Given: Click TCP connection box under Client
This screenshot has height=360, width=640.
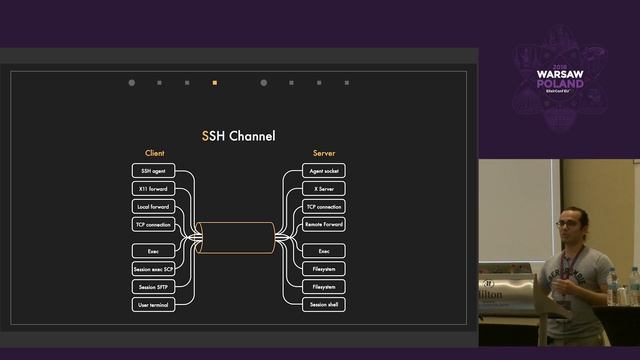Looking at the screenshot, I should point(153,224).
